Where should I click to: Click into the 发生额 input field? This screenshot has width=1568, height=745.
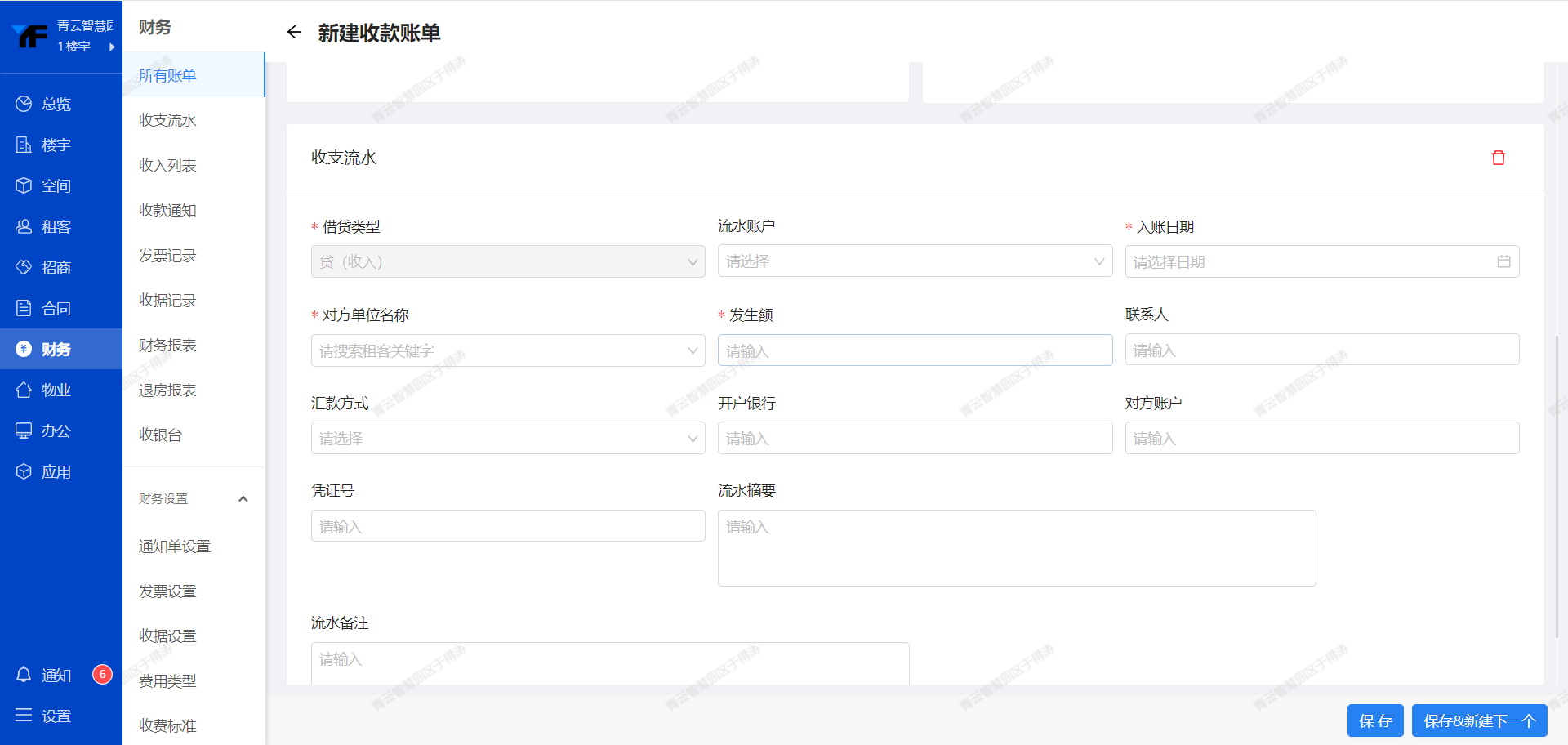[915, 350]
